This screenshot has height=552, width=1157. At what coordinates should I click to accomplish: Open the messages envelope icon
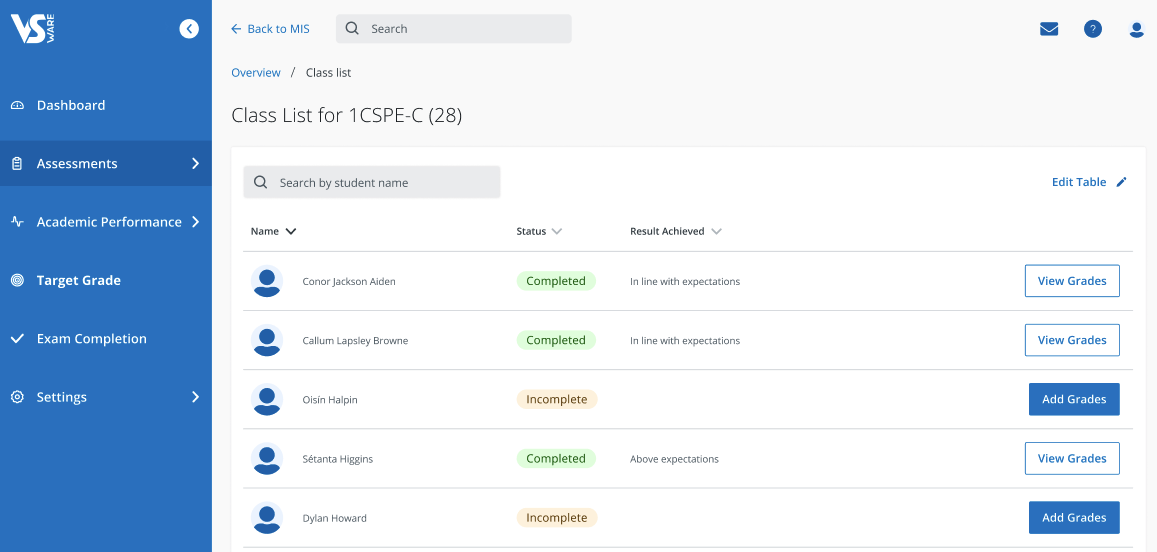[x=1049, y=29]
